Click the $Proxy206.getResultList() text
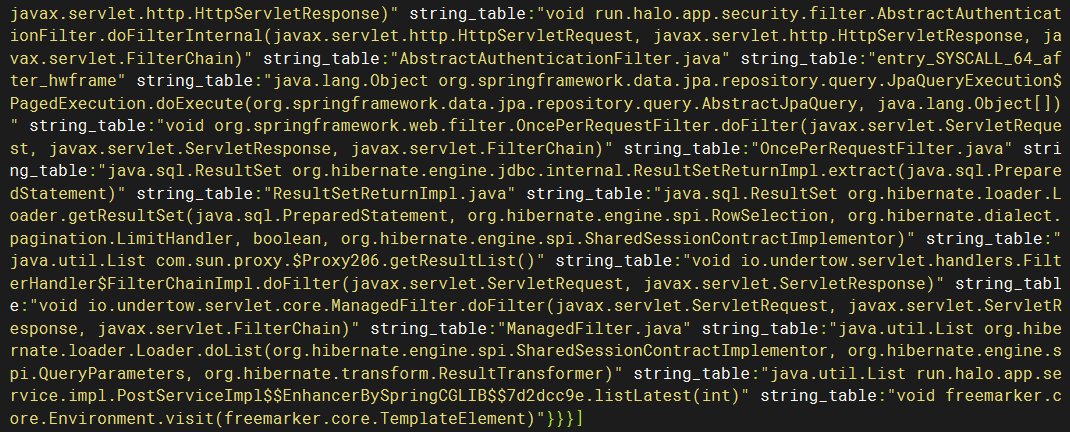 tap(414, 261)
